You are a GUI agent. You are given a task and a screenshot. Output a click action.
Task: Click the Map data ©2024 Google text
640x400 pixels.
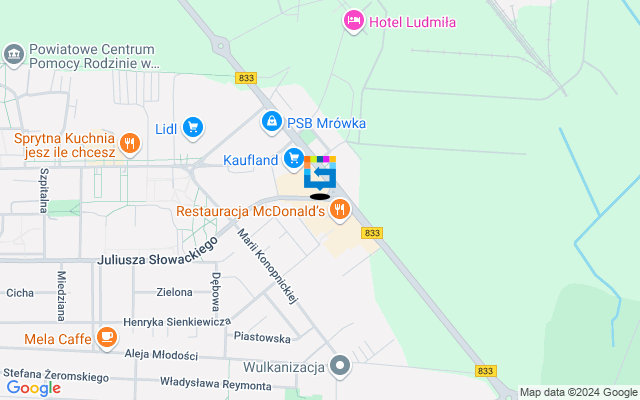click(x=578, y=393)
